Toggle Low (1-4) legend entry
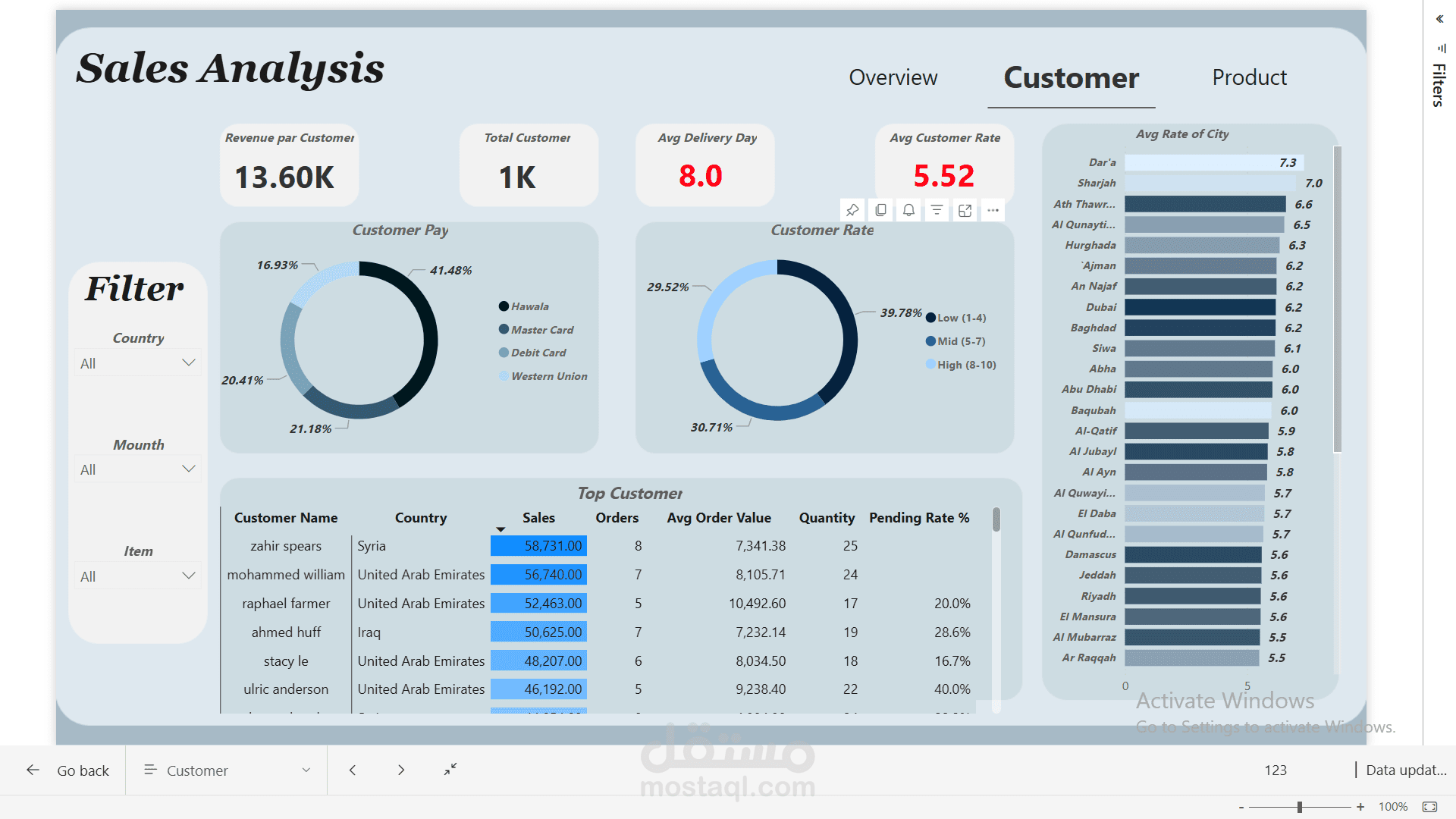Image resolution: width=1456 pixels, height=819 pixels. click(x=955, y=318)
